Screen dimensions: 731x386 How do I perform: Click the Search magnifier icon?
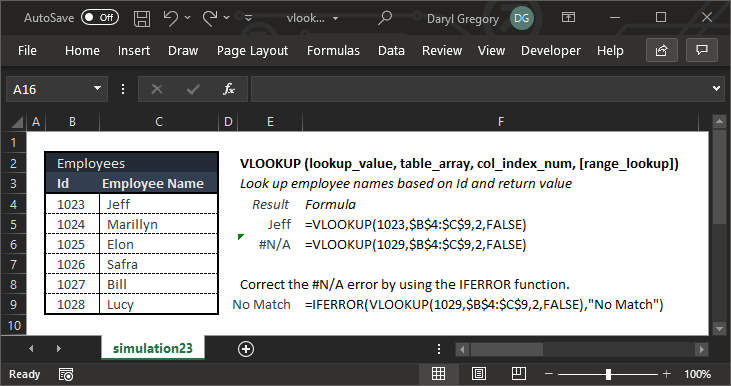(x=385, y=18)
